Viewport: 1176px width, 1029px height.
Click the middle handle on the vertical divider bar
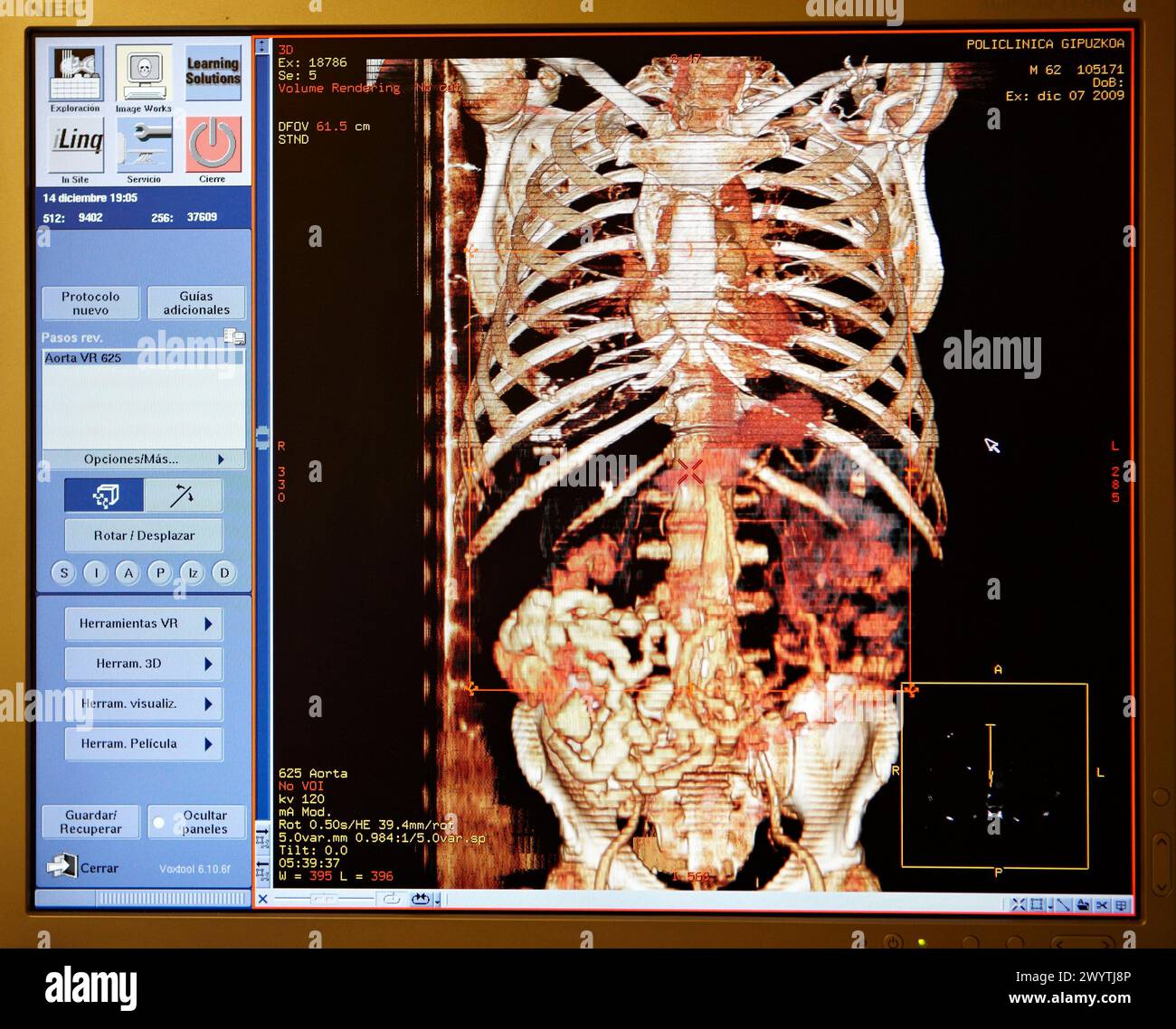tap(262, 439)
